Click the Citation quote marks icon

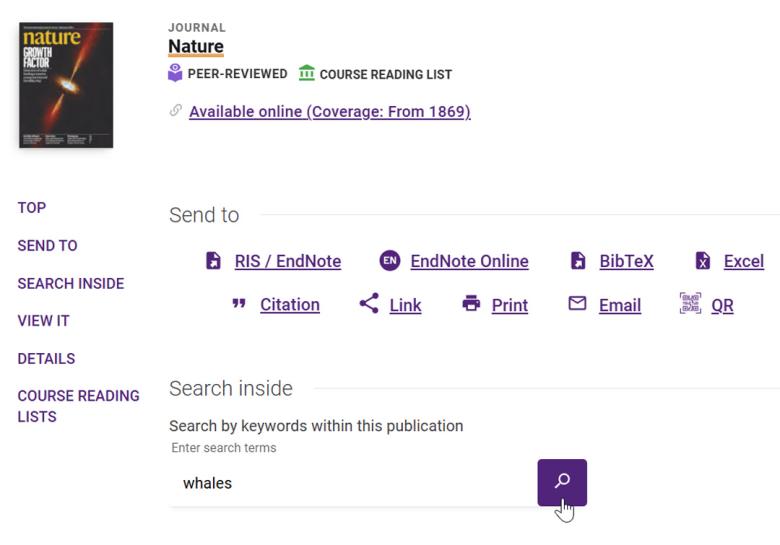pos(239,304)
